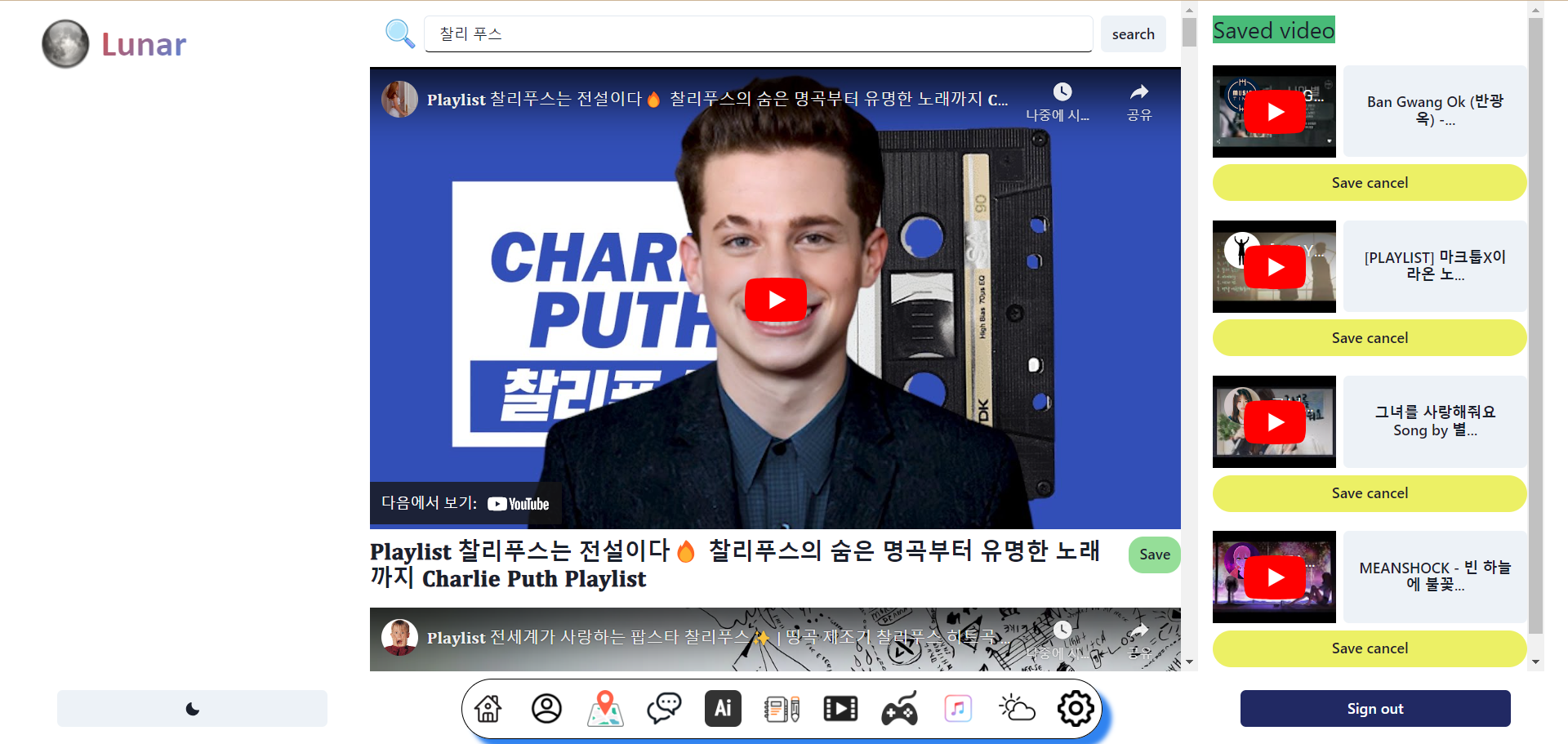Click the search button

point(1134,33)
